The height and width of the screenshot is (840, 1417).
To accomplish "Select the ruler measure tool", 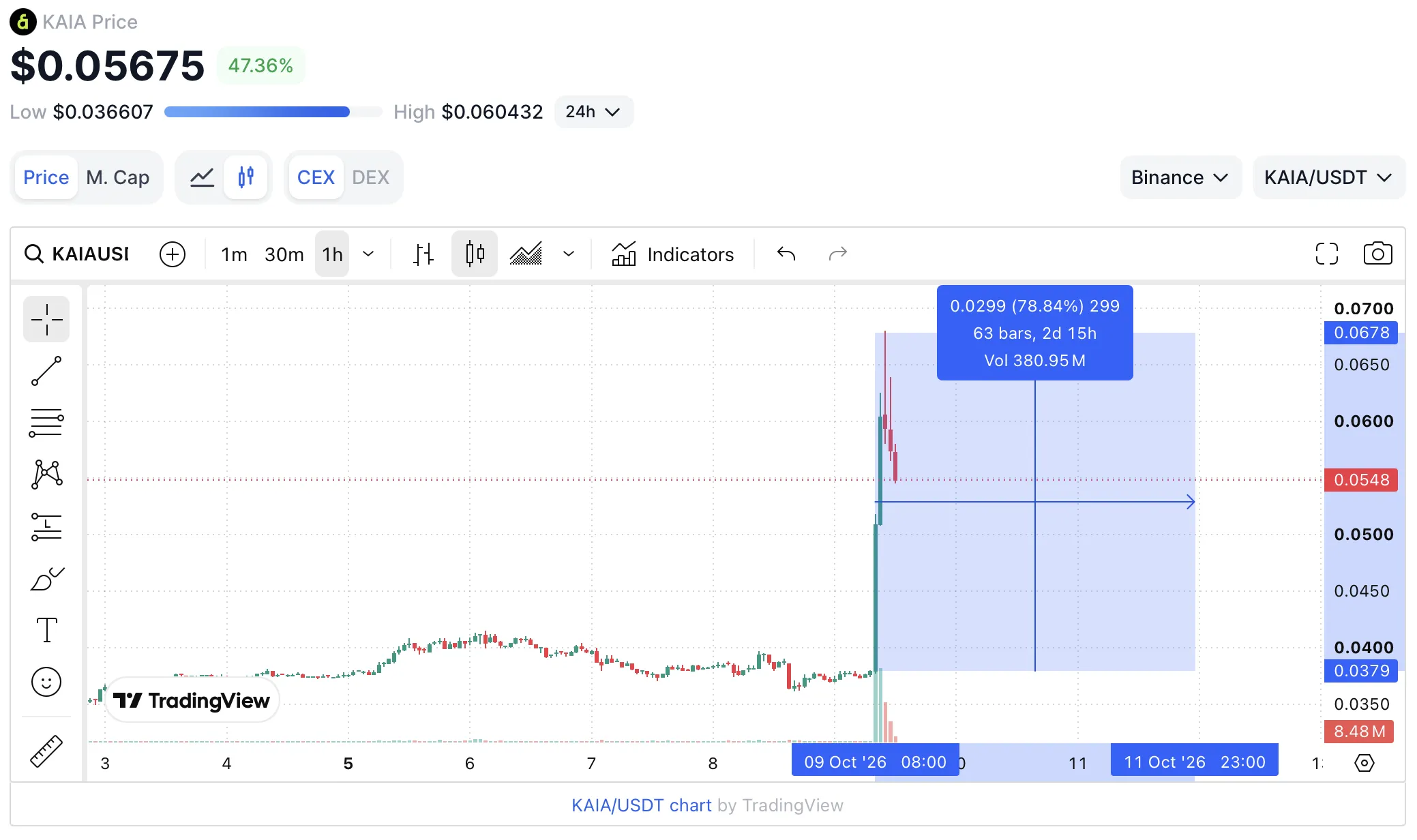I will coord(46,751).
